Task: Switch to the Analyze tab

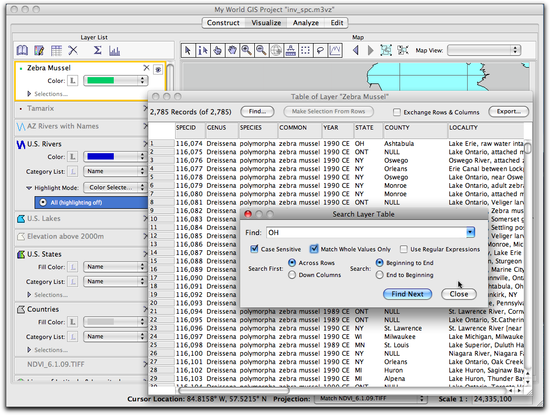Action: (x=306, y=23)
